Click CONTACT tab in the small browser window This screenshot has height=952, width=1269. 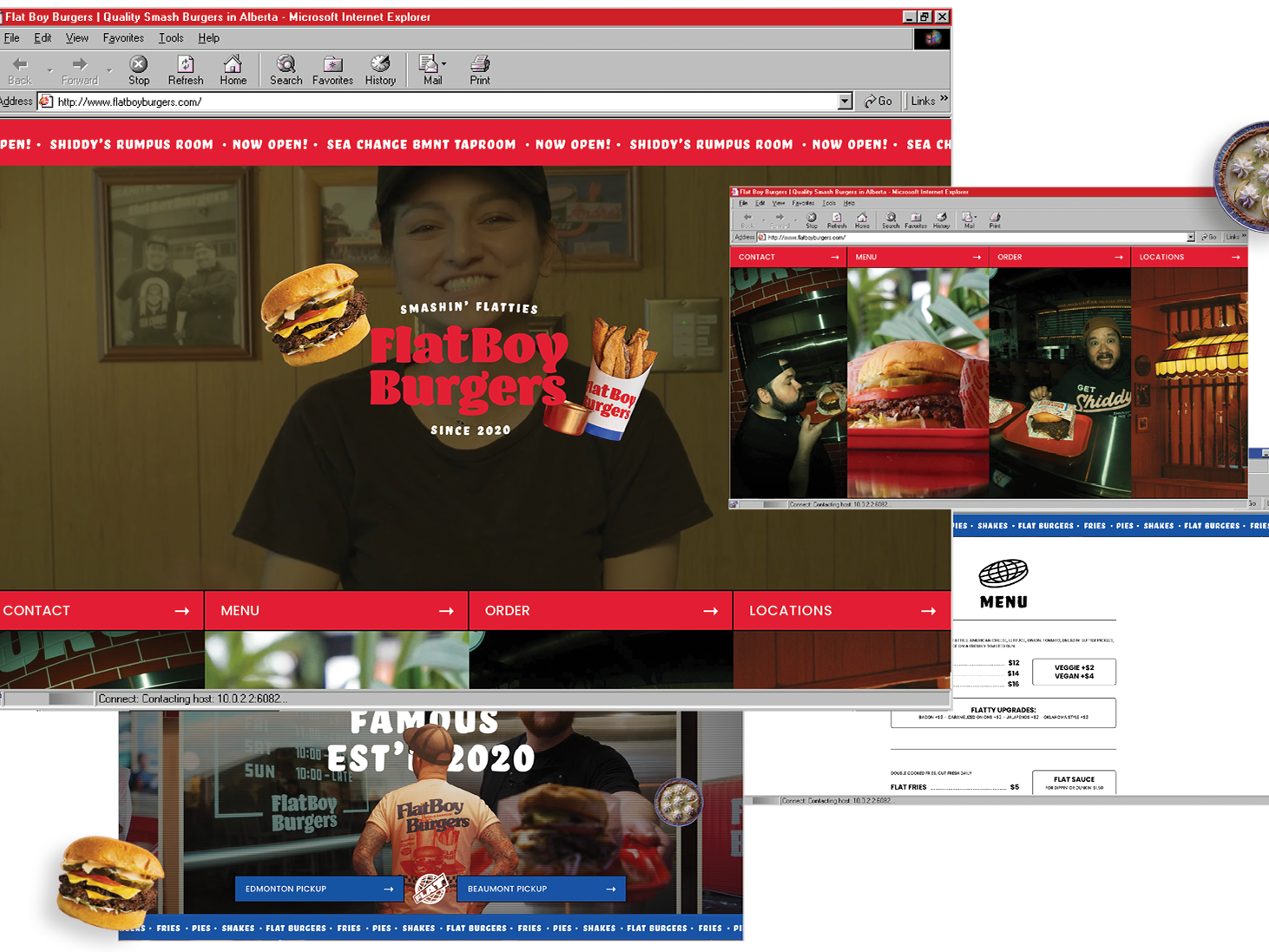point(788,257)
